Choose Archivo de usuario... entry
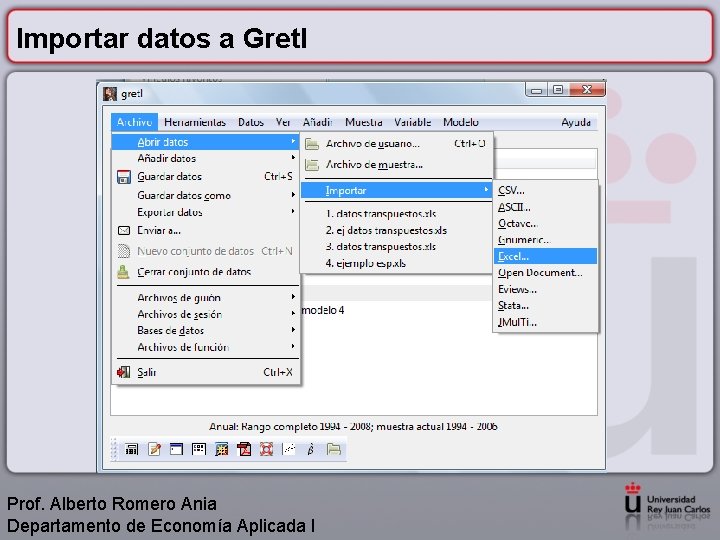This screenshot has width=720, height=540. coord(397,144)
